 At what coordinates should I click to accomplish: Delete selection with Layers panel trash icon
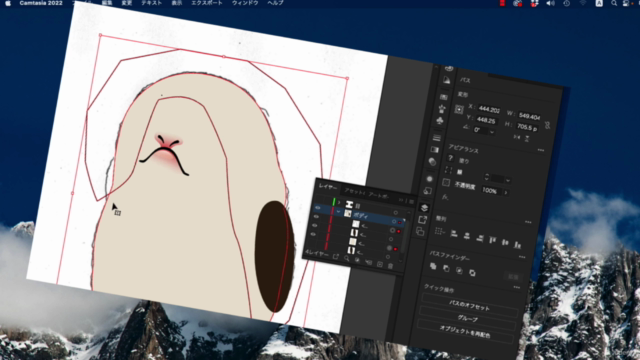click(390, 266)
